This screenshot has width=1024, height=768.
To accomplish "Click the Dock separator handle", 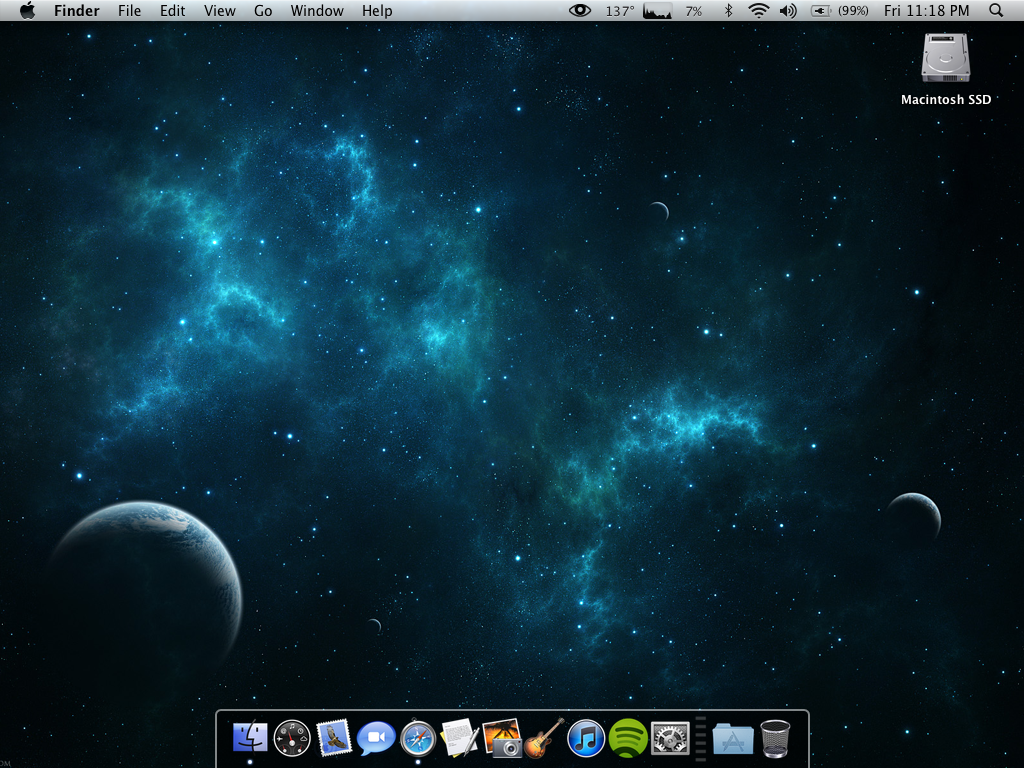I will pyautogui.click(x=701, y=739).
